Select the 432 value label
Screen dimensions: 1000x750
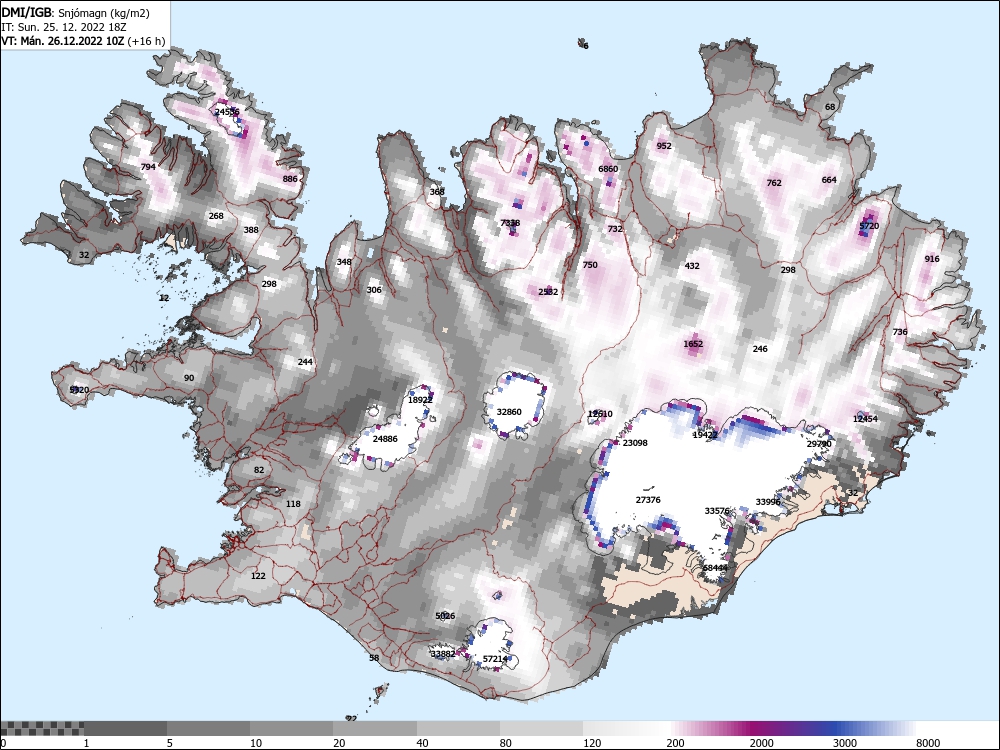click(692, 267)
